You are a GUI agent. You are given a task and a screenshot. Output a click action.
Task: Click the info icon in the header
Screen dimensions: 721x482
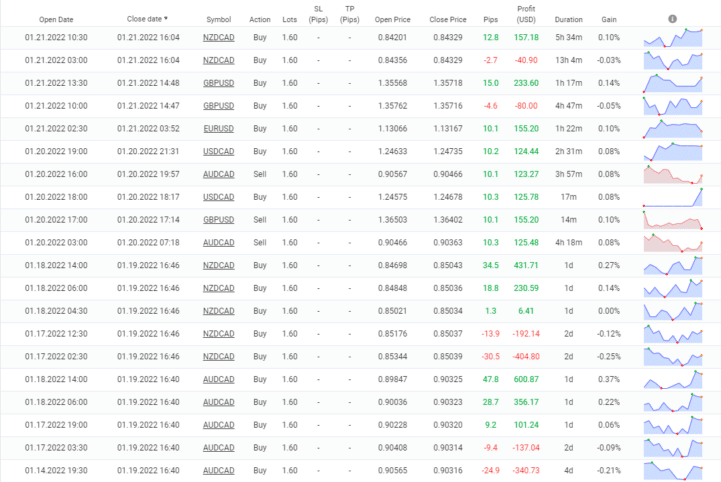pos(672,19)
